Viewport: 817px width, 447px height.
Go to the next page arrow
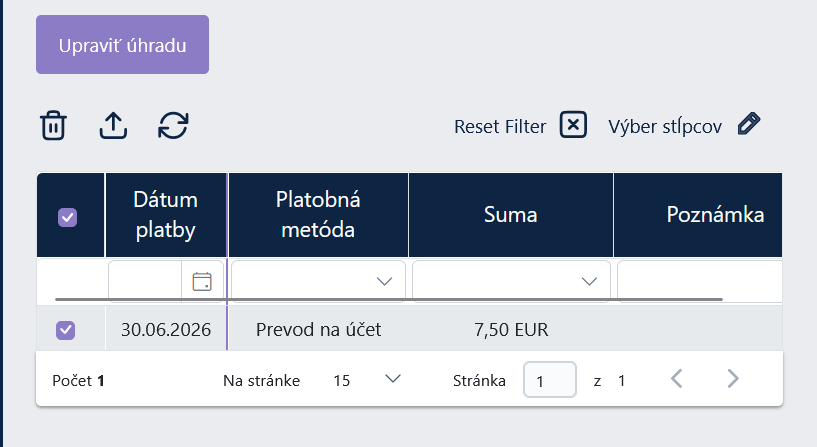[733, 379]
